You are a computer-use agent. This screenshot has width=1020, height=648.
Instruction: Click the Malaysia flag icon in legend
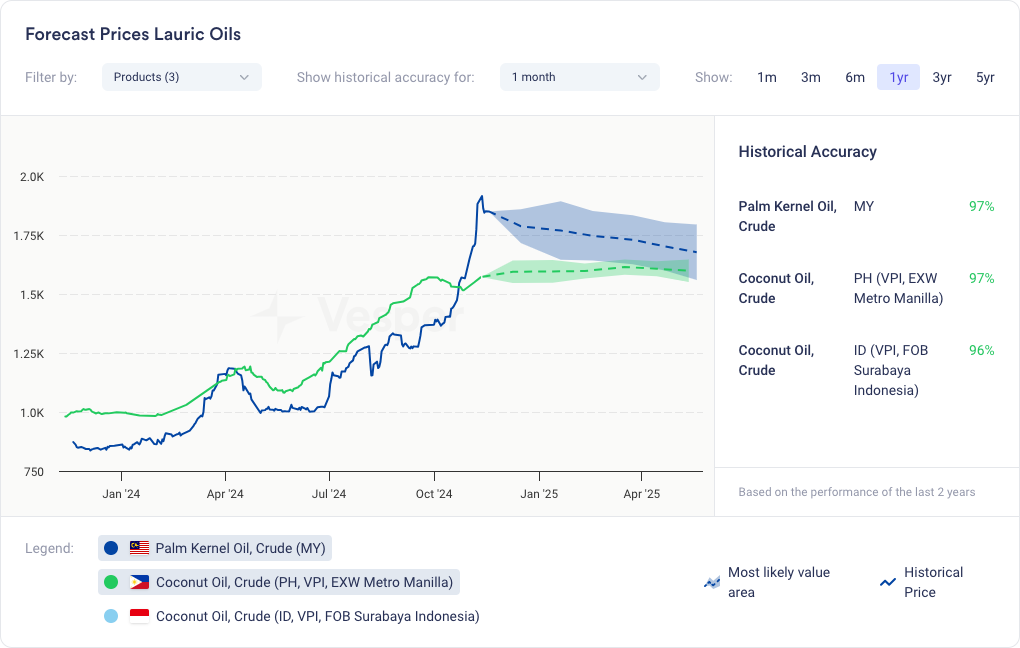(x=139, y=548)
